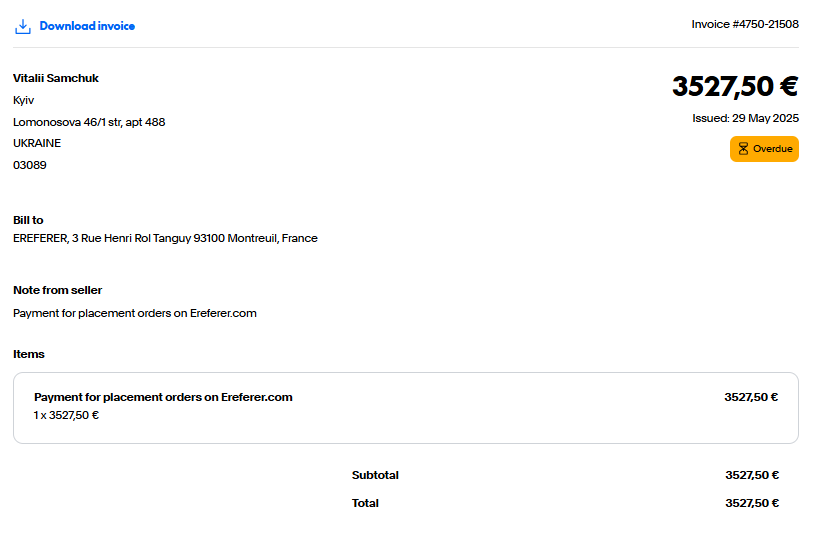The image size is (814, 538).
Task: Click the item price on the right
Action: tap(751, 397)
